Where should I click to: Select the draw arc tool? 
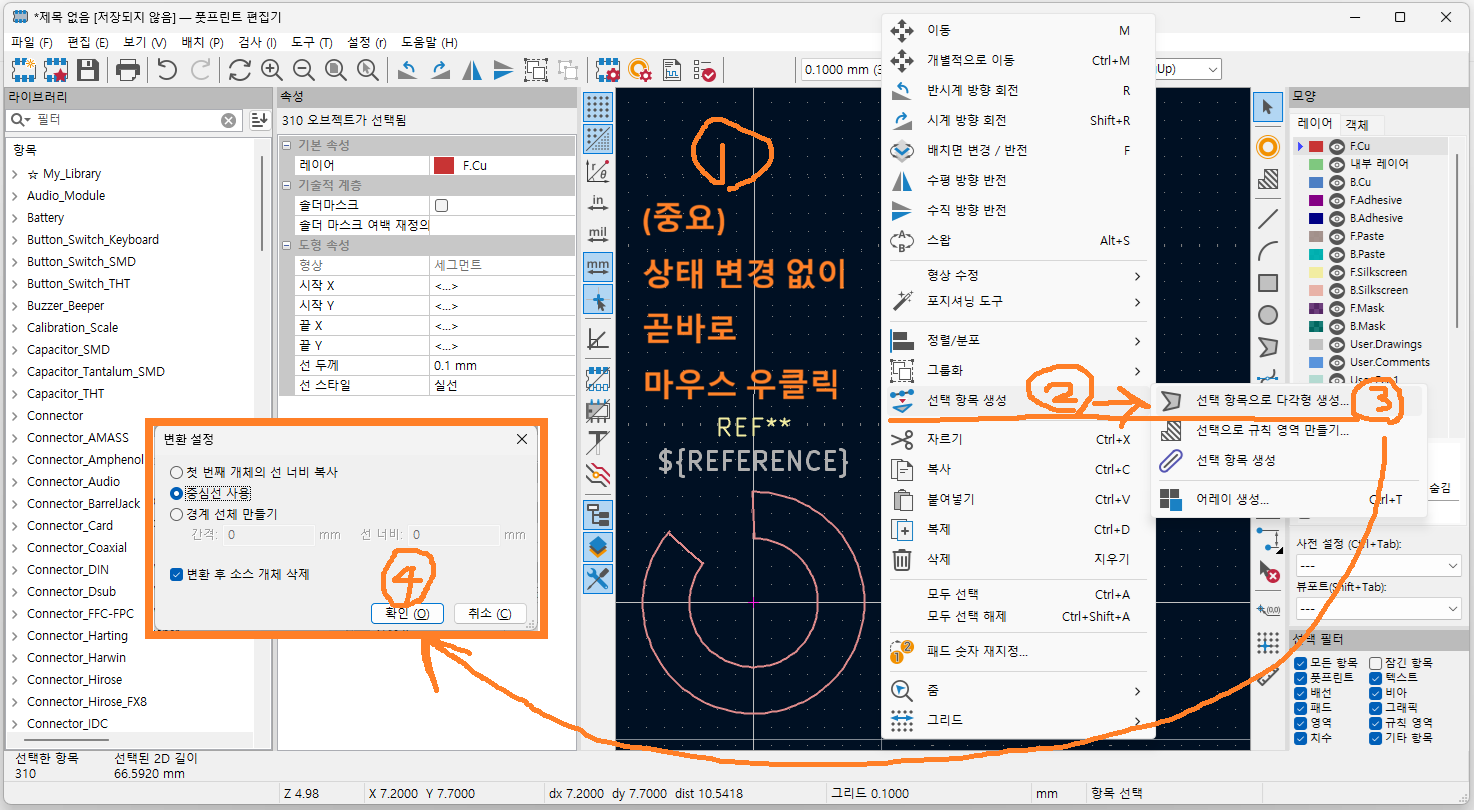tap(1268, 250)
